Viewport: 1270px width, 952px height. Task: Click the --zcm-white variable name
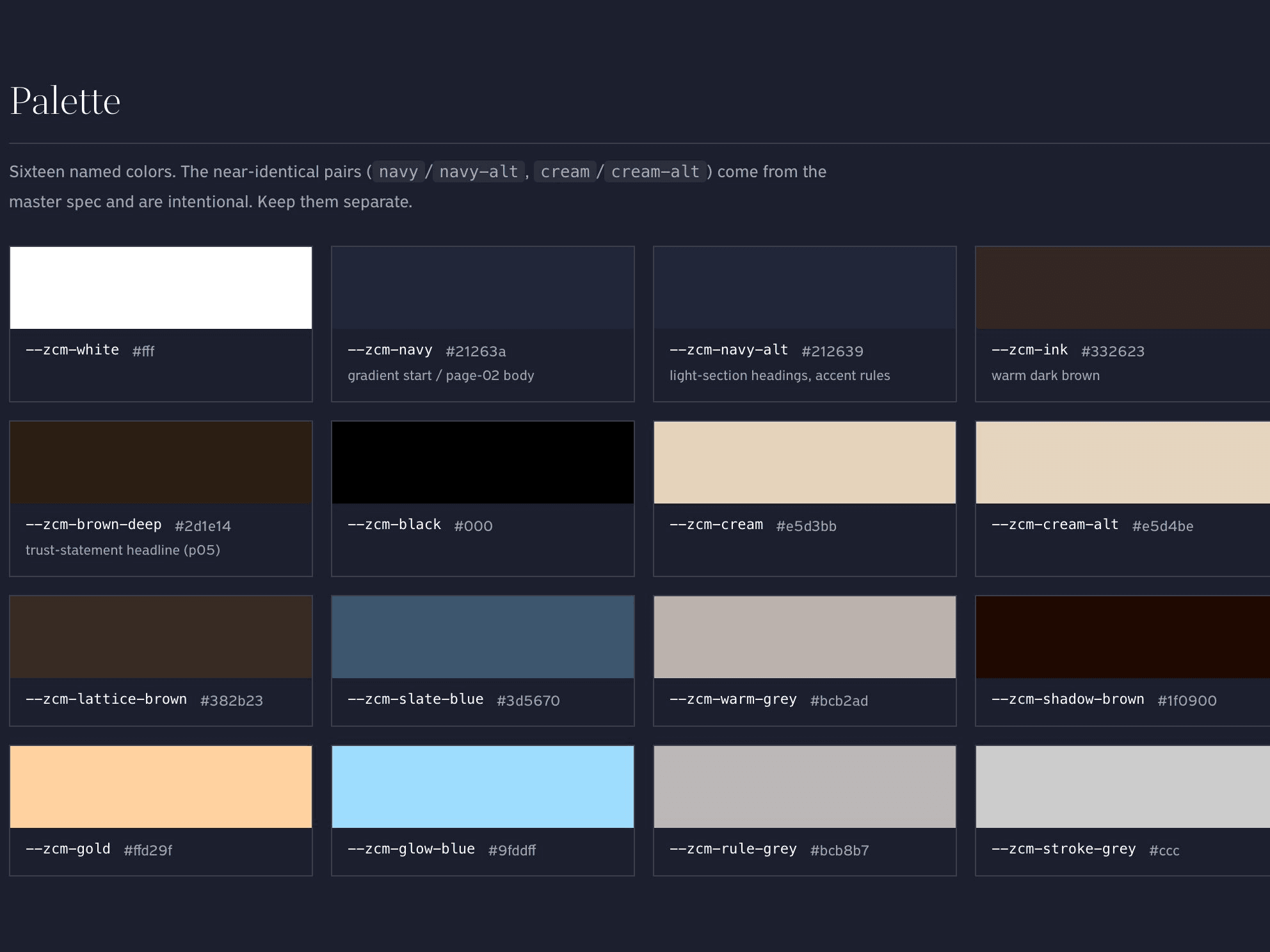coord(72,350)
